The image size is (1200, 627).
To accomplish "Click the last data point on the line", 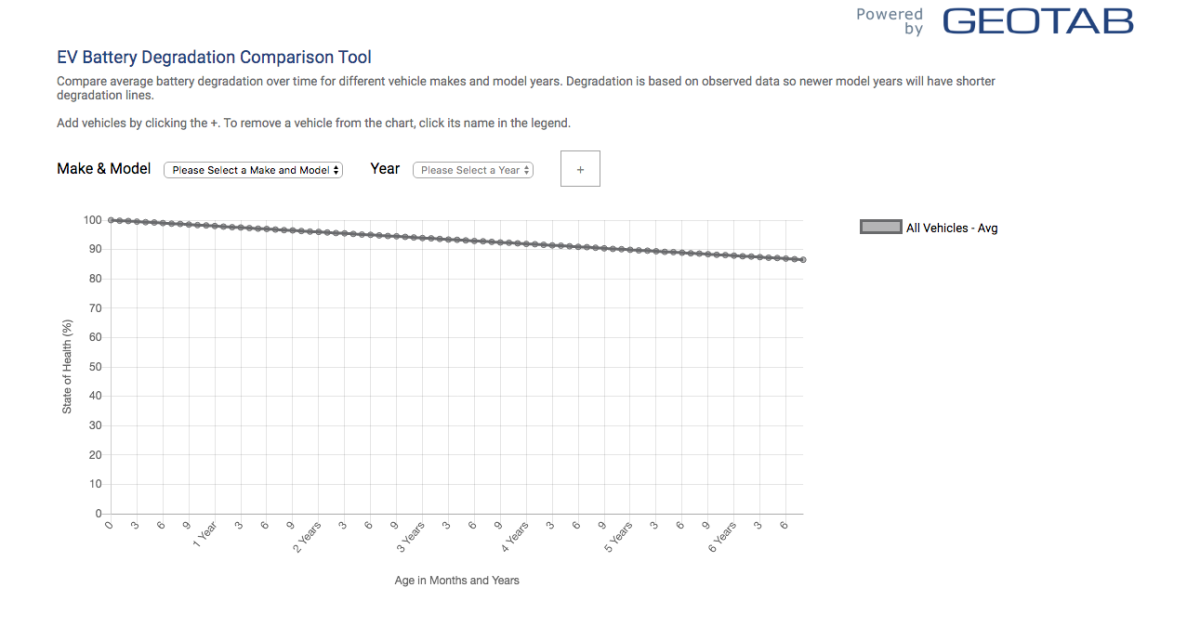I will click(x=804, y=260).
